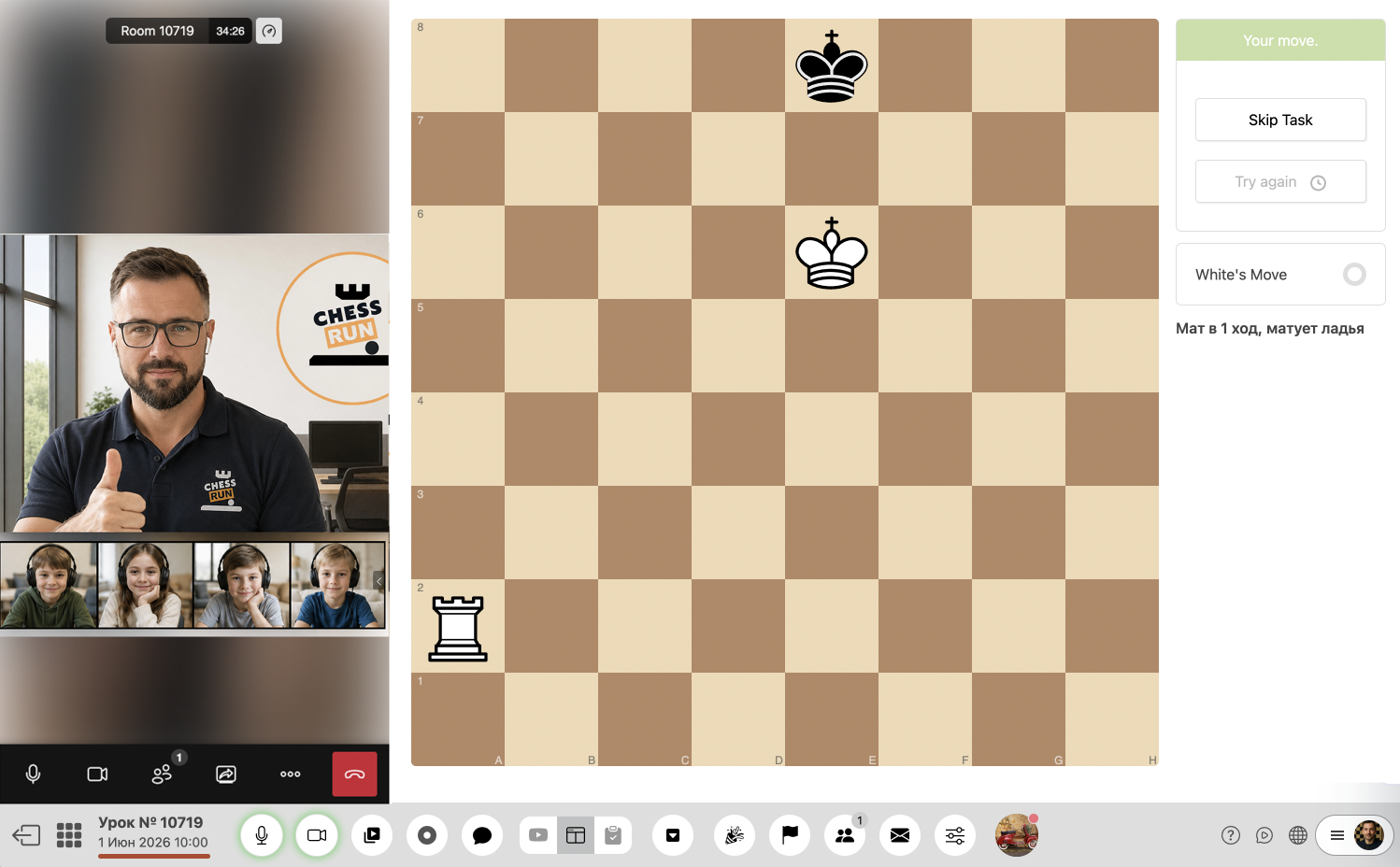This screenshot has height=867, width=1400.
Task: Click the share screen icon
Action: (x=226, y=774)
